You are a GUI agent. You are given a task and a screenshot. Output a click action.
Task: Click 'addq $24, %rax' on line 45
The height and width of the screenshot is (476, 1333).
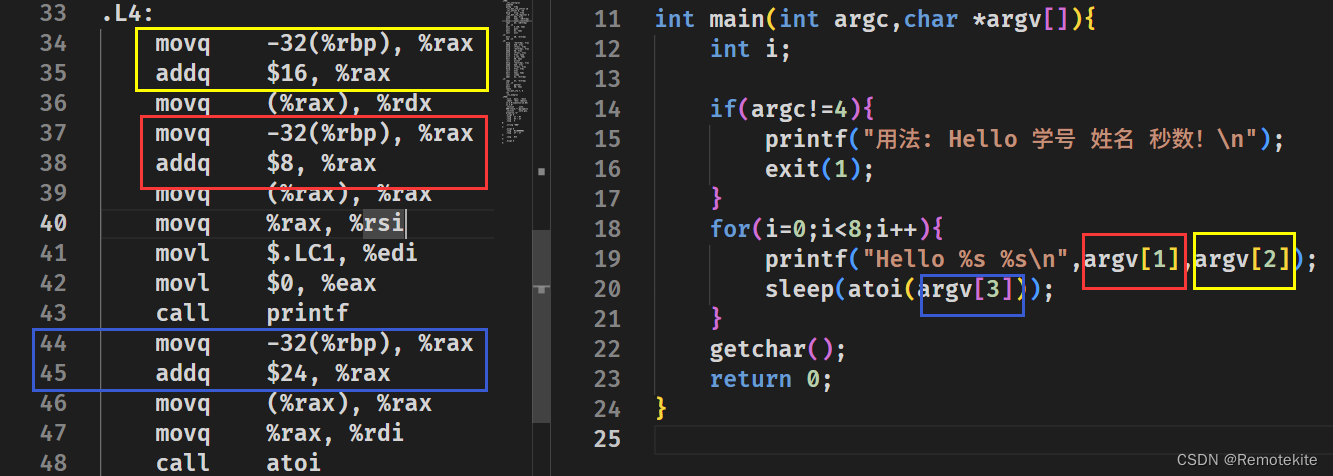272,373
